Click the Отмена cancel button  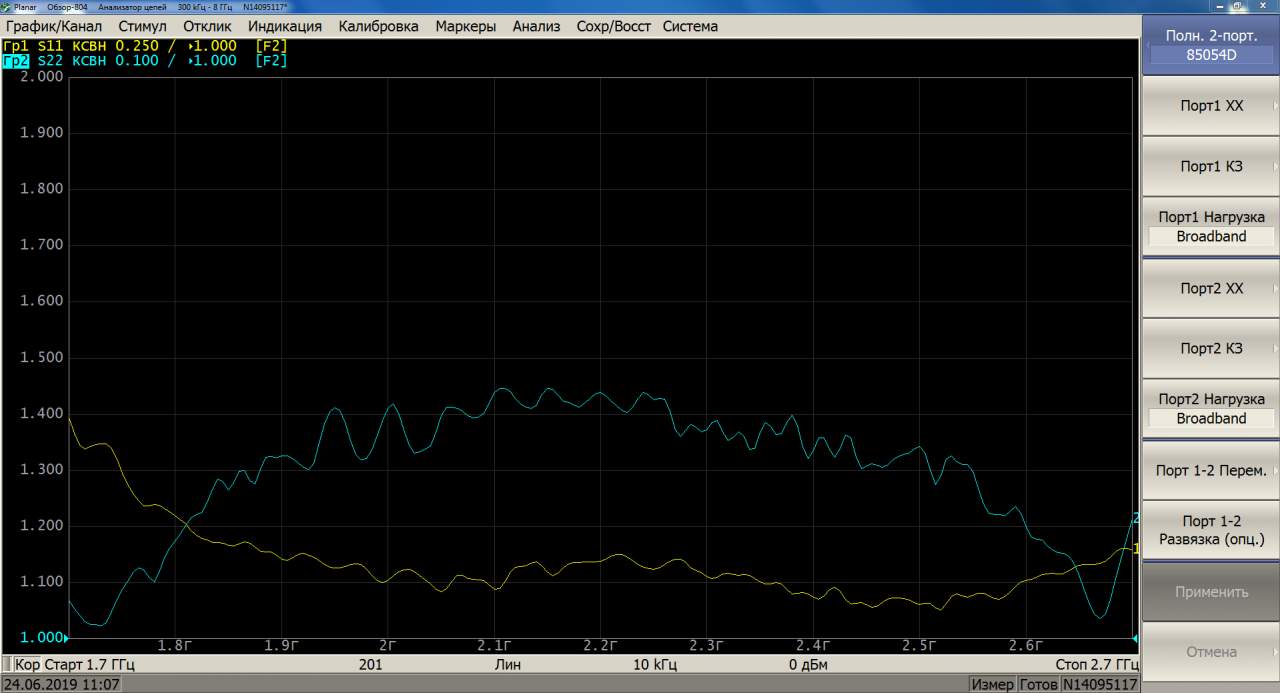coord(1211,652)
